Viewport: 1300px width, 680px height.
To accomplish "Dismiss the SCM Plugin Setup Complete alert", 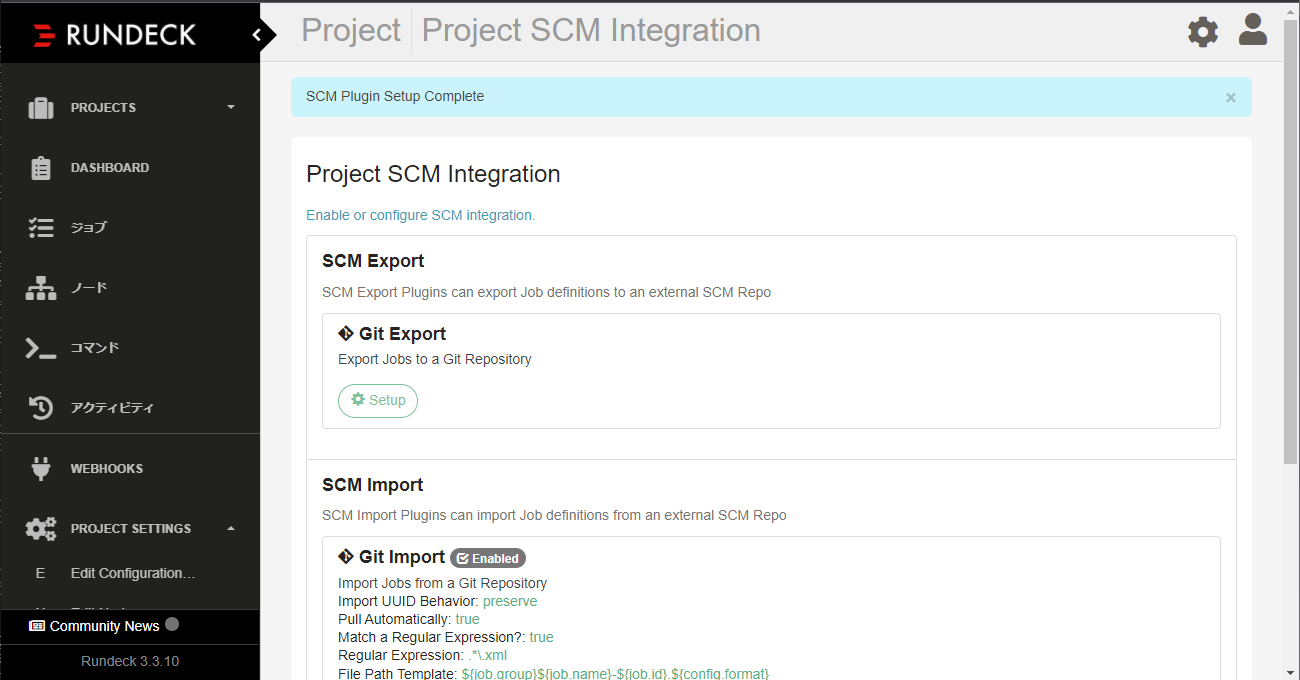I will [1231, 97].
